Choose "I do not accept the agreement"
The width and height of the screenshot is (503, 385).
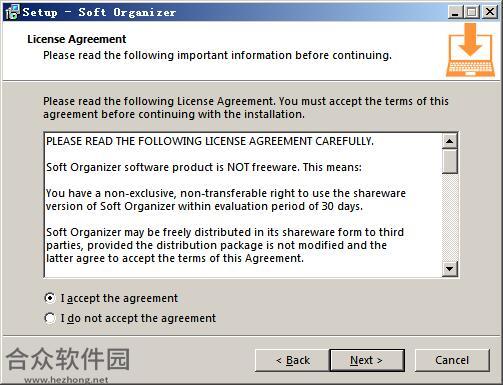pyautogui.click(x=130, y=318)
